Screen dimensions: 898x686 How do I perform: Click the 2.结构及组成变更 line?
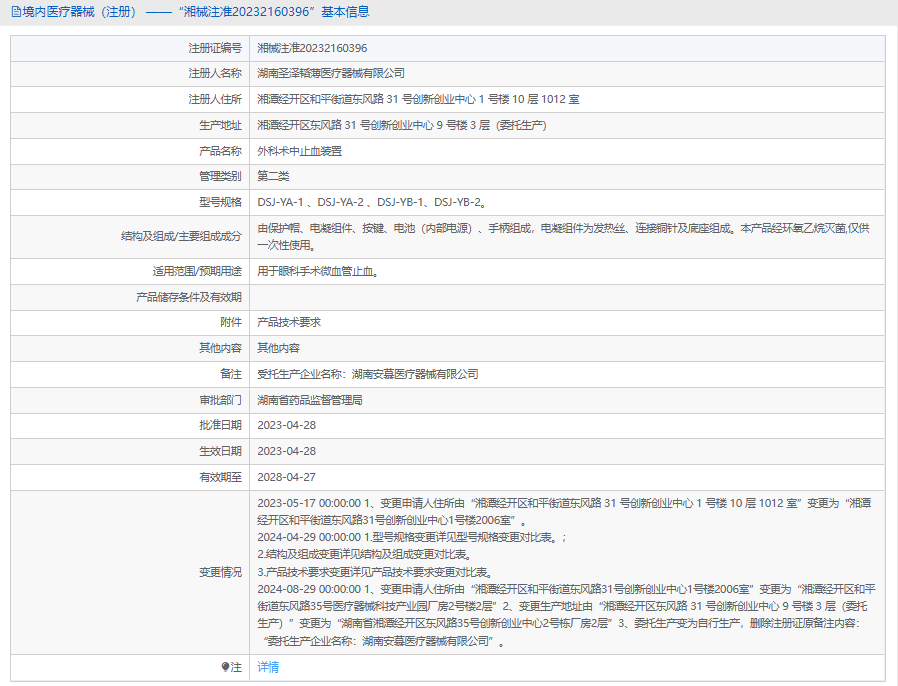click(x=365, y=554)
